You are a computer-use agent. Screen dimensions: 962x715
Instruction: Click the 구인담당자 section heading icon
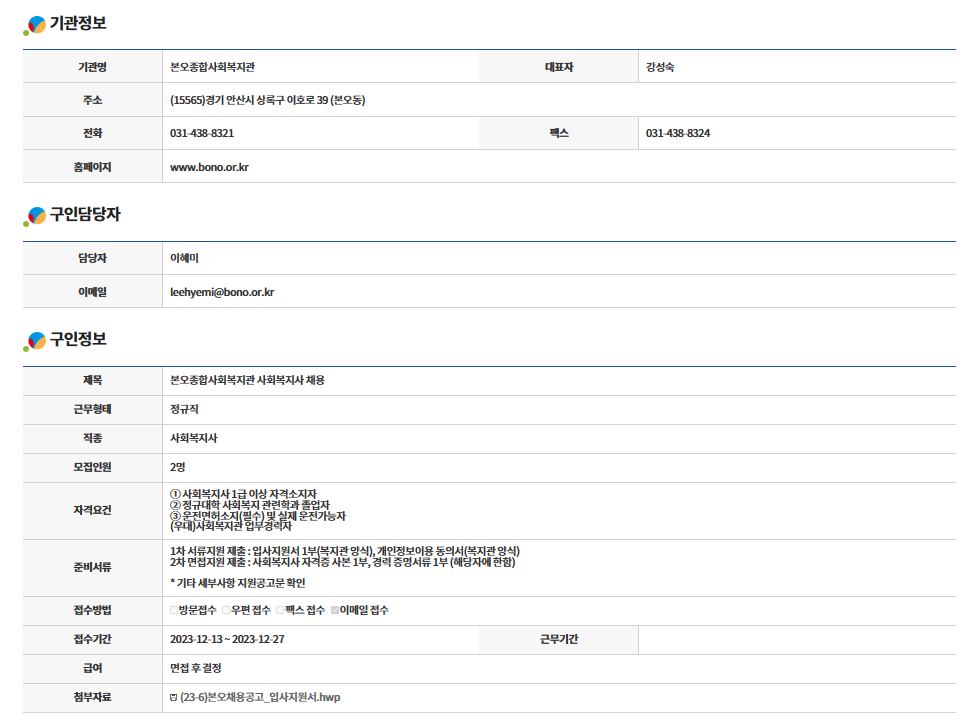click(x=35, y=216)
